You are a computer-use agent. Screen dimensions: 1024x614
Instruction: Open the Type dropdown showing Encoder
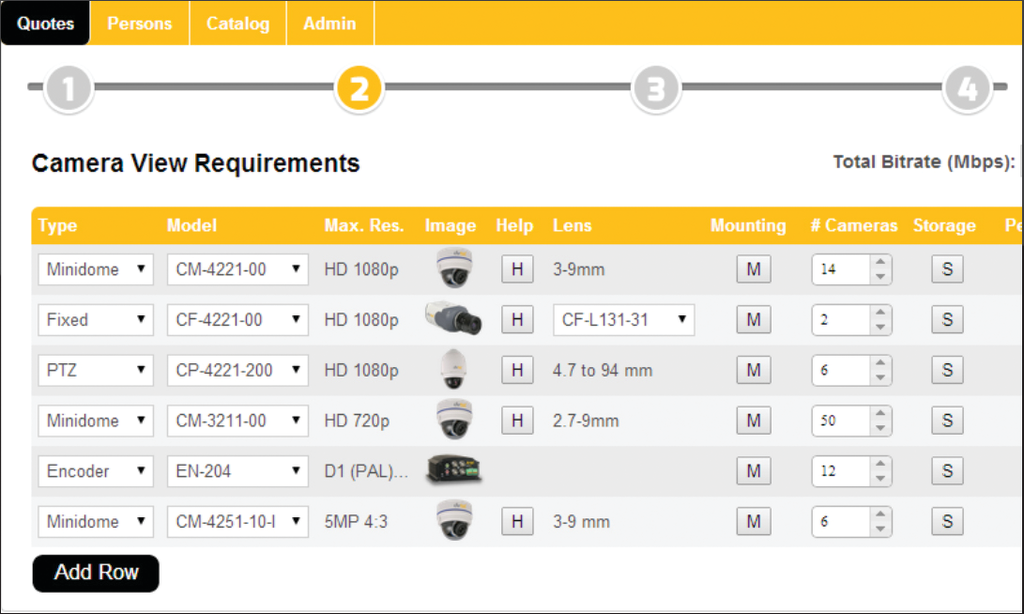[x=95, y=470]
